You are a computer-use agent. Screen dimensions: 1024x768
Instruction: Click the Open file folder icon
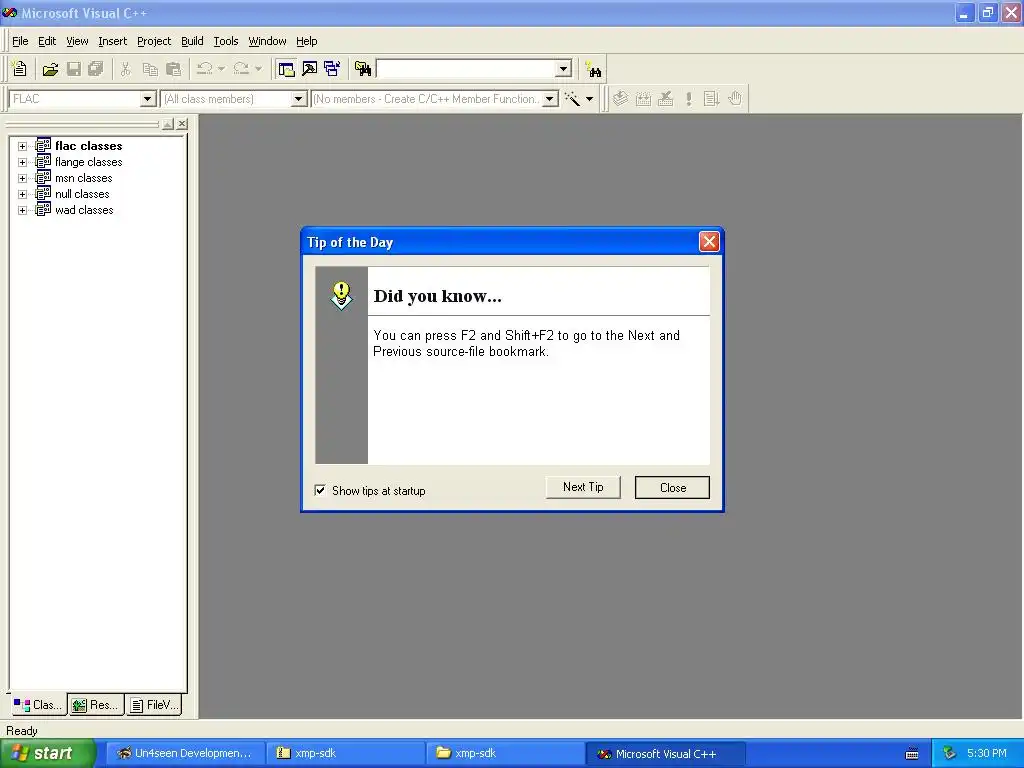(x=50, y=69)
